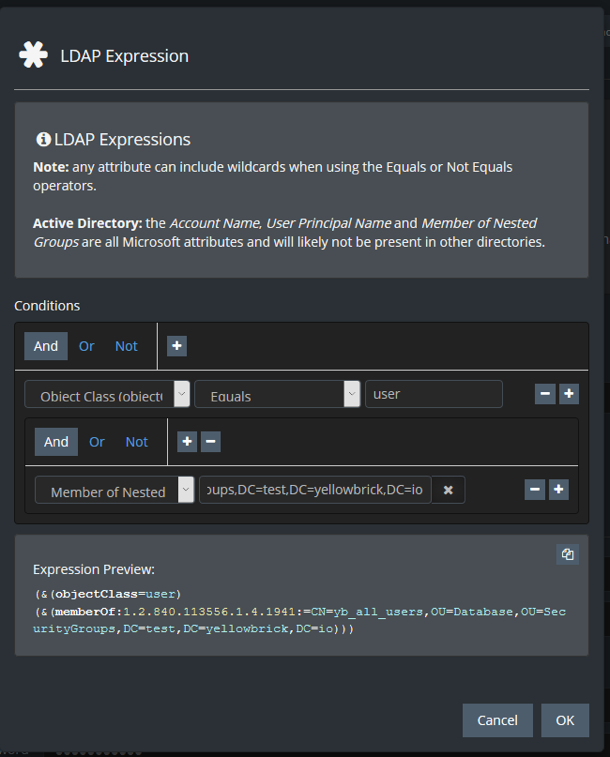Add a row after the Object Class condition

569,394
